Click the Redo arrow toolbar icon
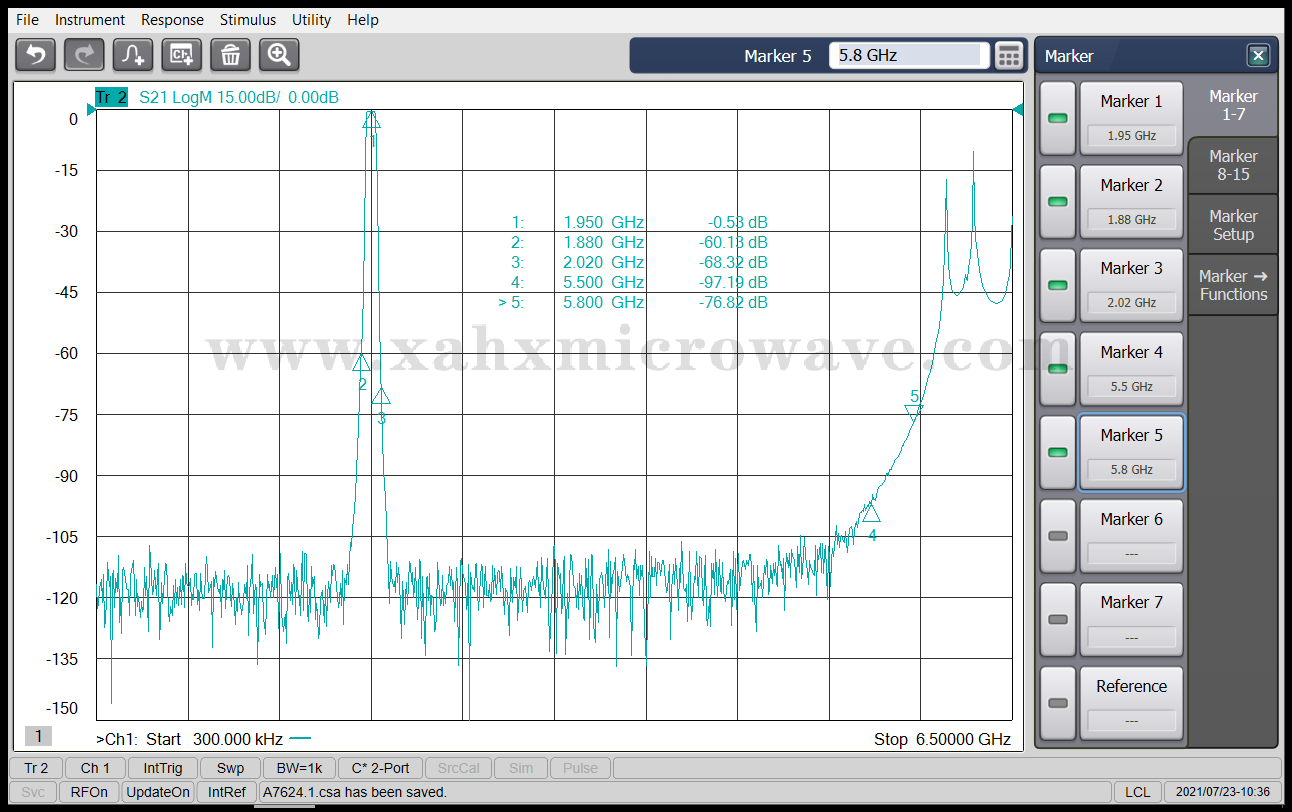Viewport: 1292px width, 812px height. click(x=84, y=54)
